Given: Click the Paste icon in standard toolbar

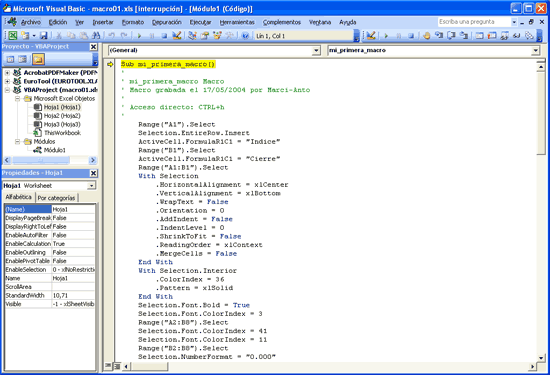Looking at the screenshot, I should 83,35.
